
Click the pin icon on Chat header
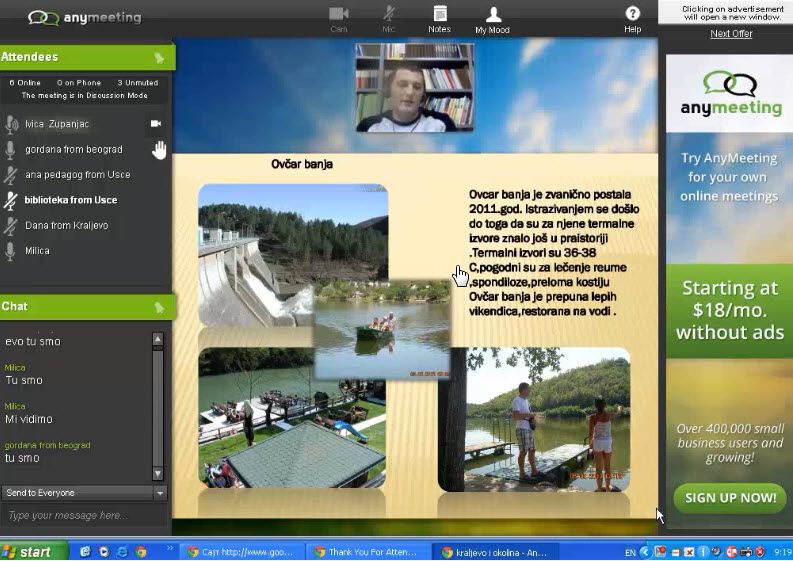point(158,307)
